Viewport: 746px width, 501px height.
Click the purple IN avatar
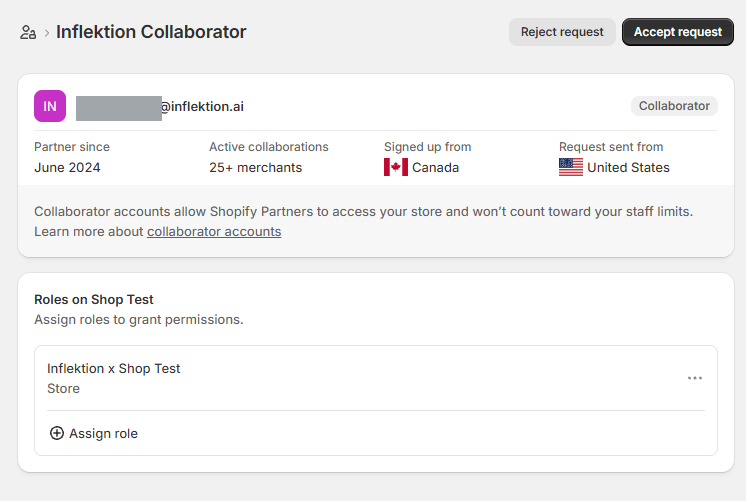pyautogui.click(x=50, y=106)
